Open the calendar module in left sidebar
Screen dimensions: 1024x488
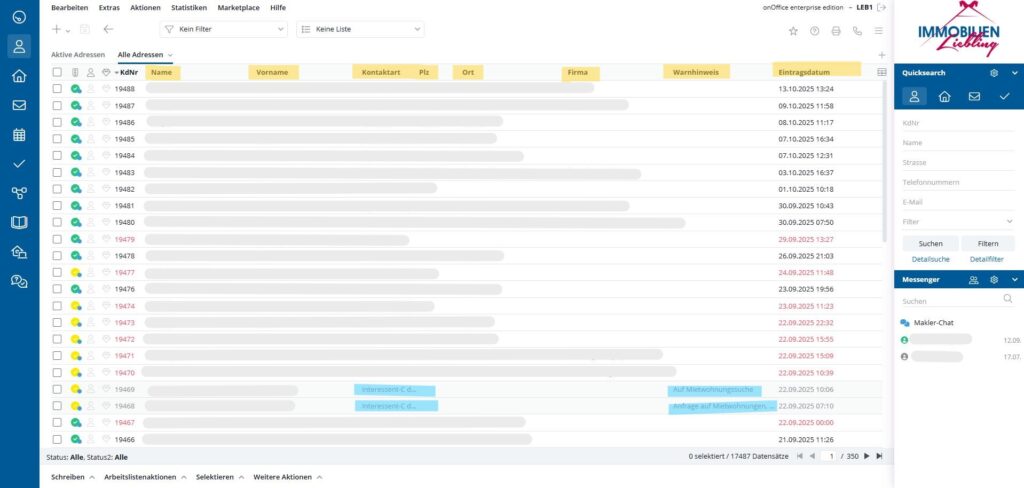(x=18, y=134)
